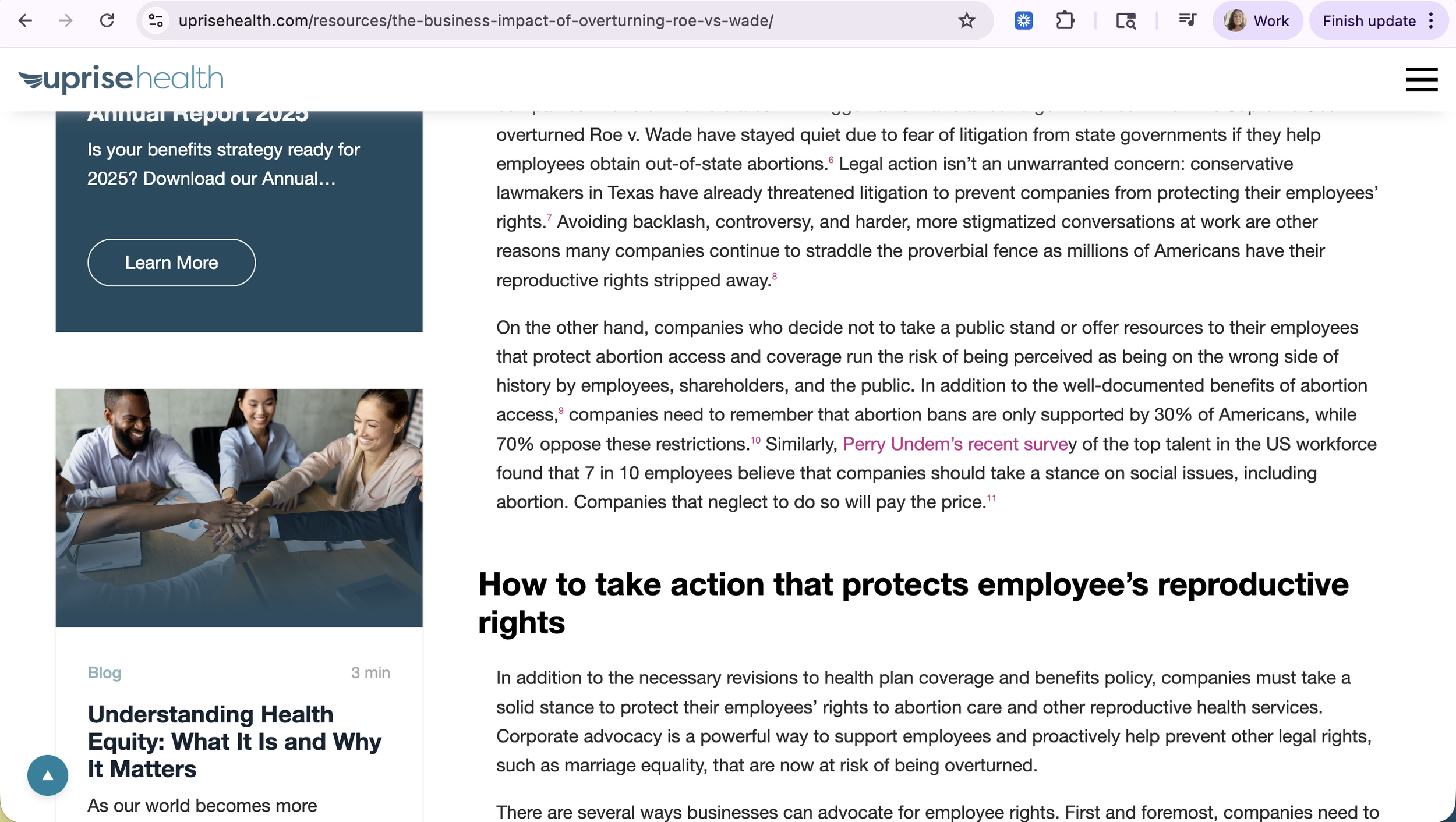Click the scroll-to-top arrow button
Image resolution: width=1456 pixels, height=822 pixels.
pyautogui.click(x=48, y=775)
